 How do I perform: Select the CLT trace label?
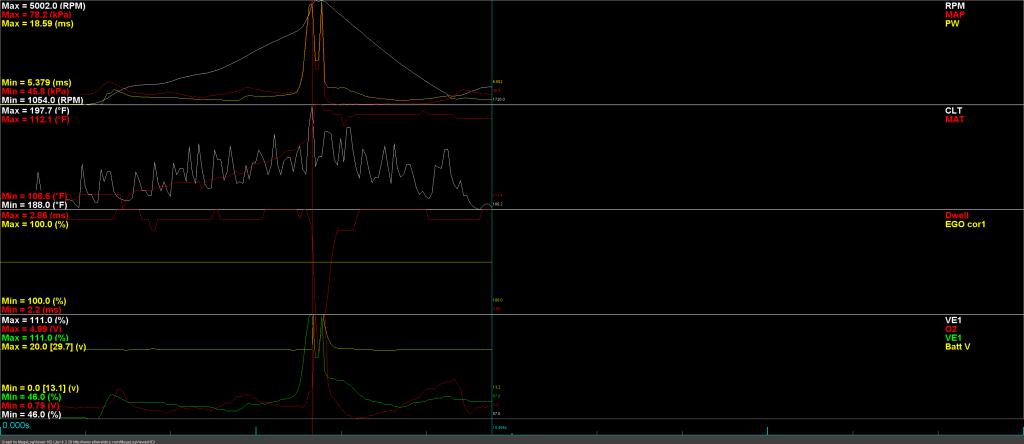coord(952,110)
